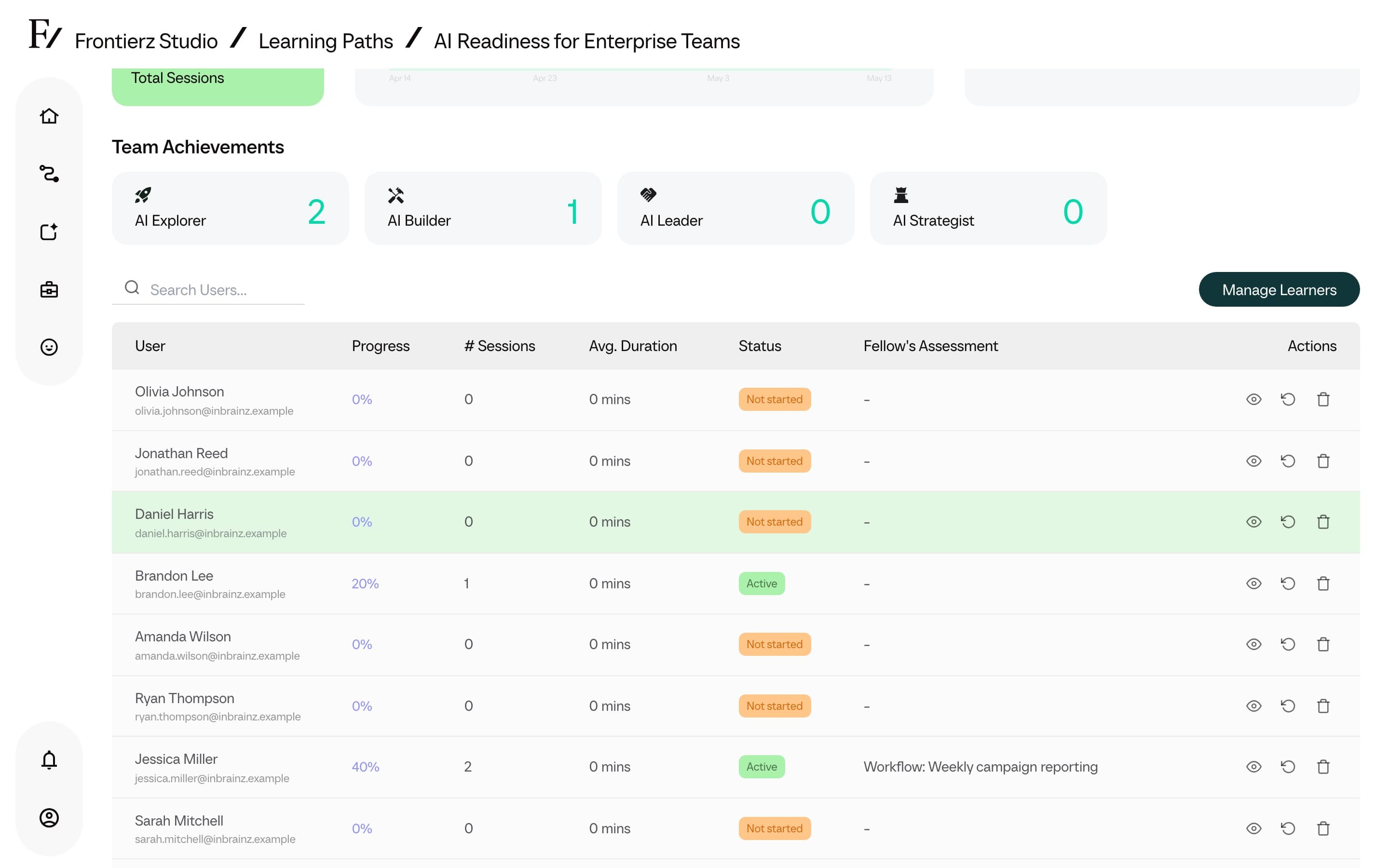This screenshot has width=1389, height=868.
Task: Open the user profile icon
Action: tap(49, 817)
